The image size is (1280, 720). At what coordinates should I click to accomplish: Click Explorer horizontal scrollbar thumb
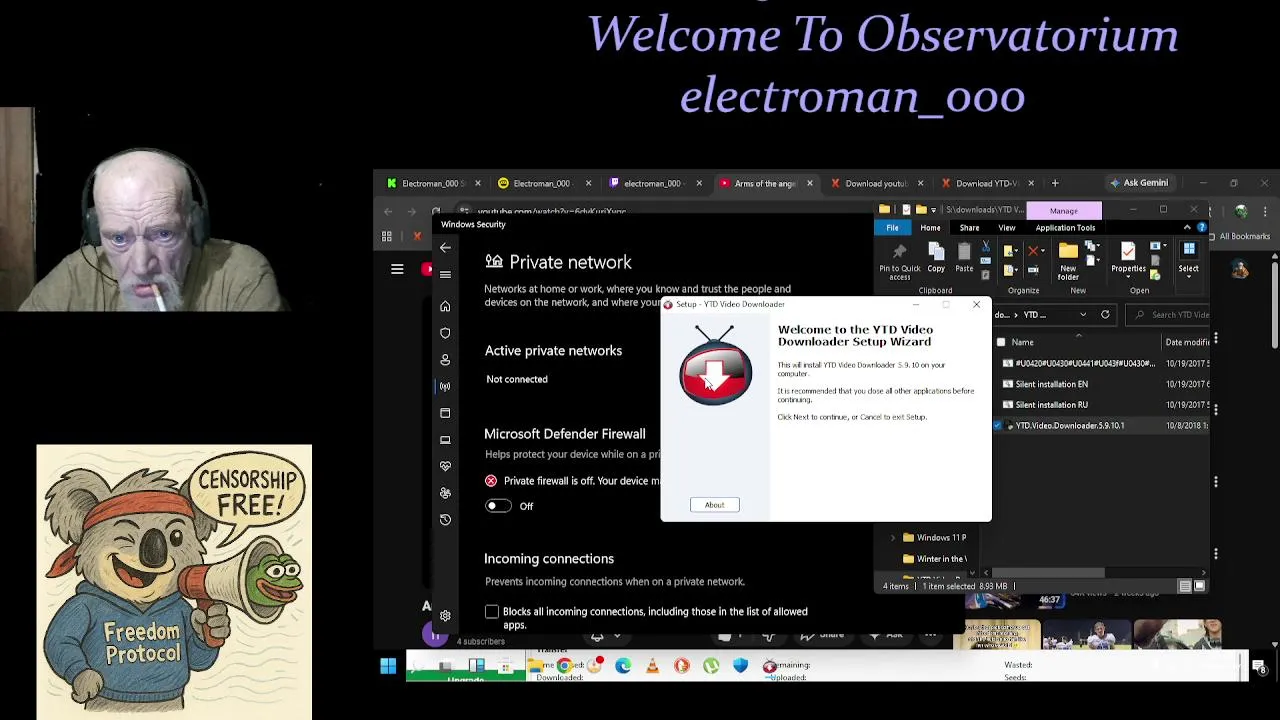click(x=1049, y=573)
